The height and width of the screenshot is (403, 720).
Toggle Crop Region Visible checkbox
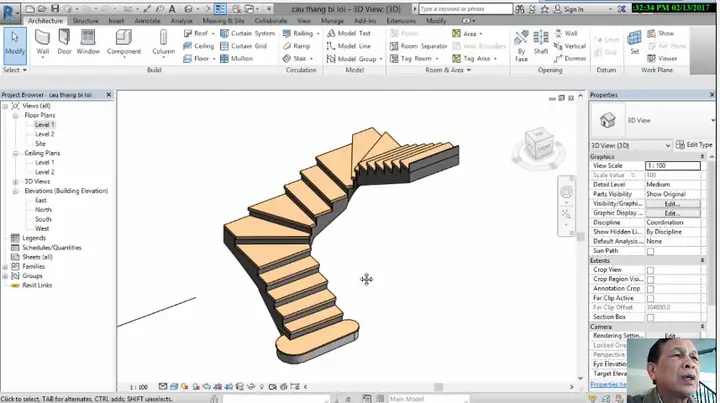point(650,280)
